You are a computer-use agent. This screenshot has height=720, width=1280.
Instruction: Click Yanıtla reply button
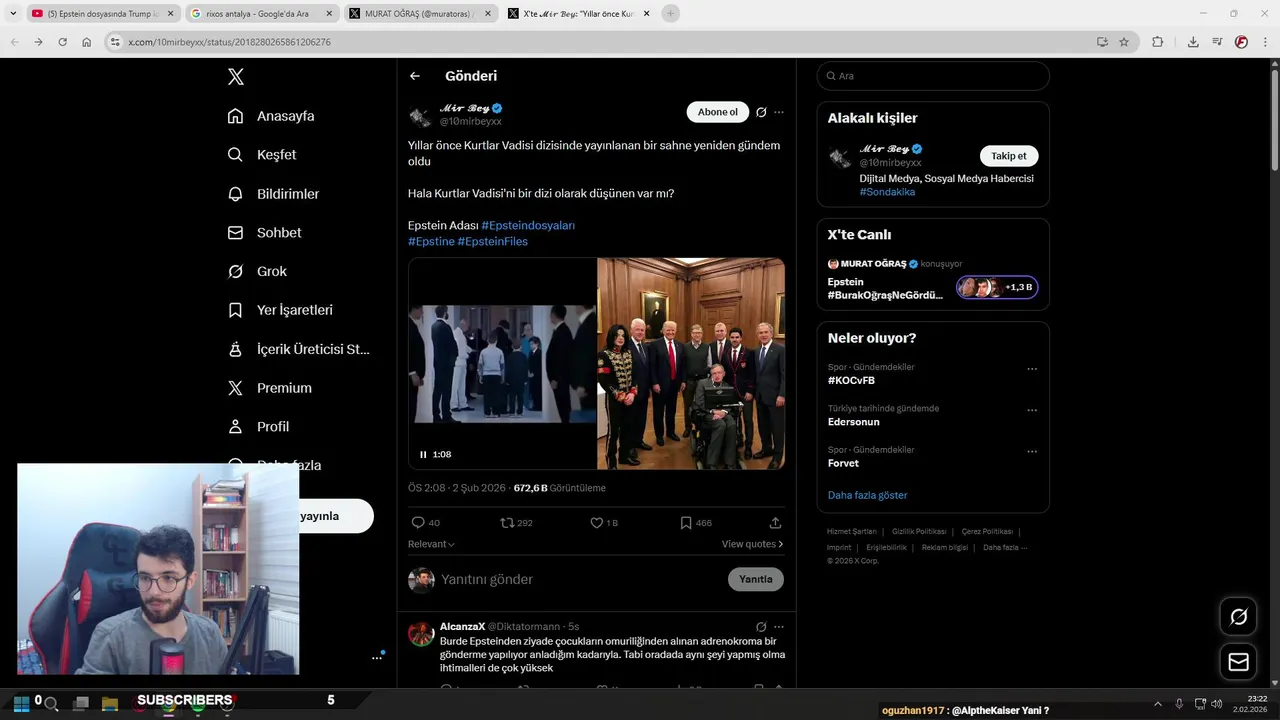(756, 579)
